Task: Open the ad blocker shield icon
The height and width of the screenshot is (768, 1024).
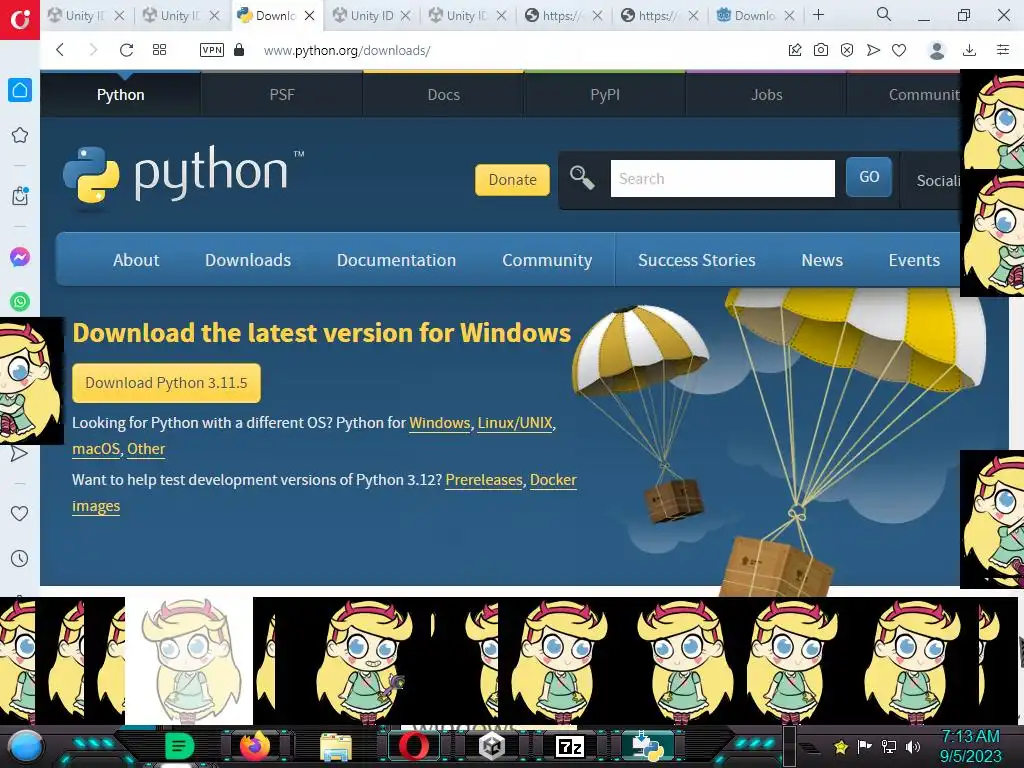Action: coord(847,50)
